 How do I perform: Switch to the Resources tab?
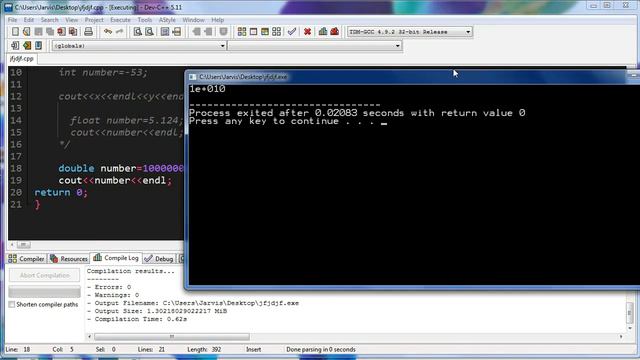69,259
